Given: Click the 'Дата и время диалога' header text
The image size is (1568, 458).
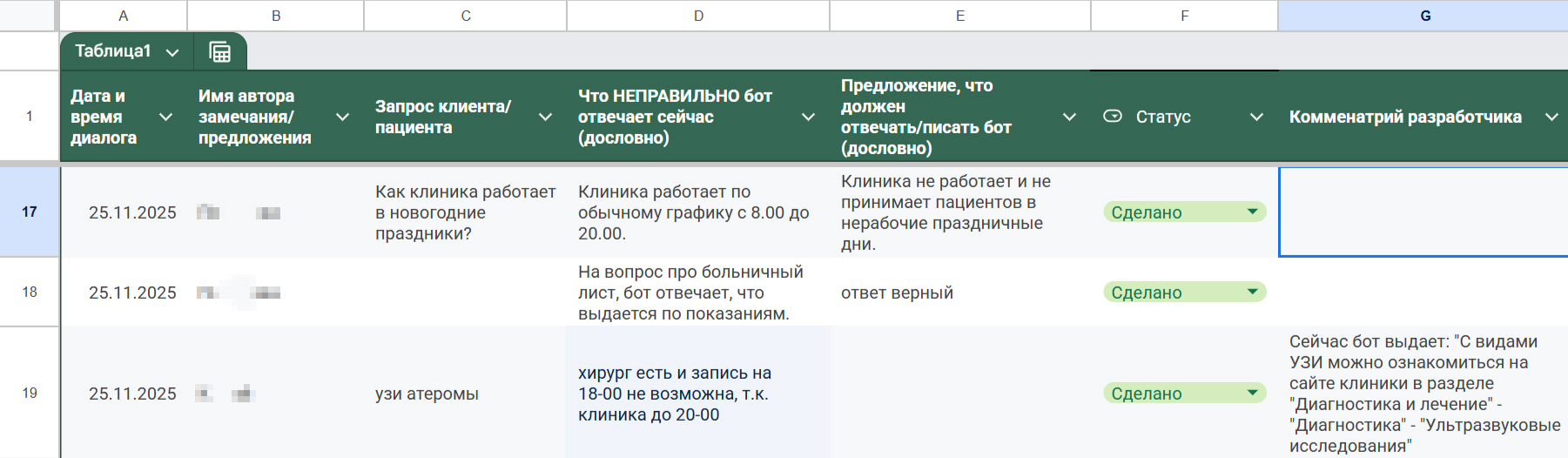Looking at the screenshot, I should pyautogui.click(x=104, y=117).
